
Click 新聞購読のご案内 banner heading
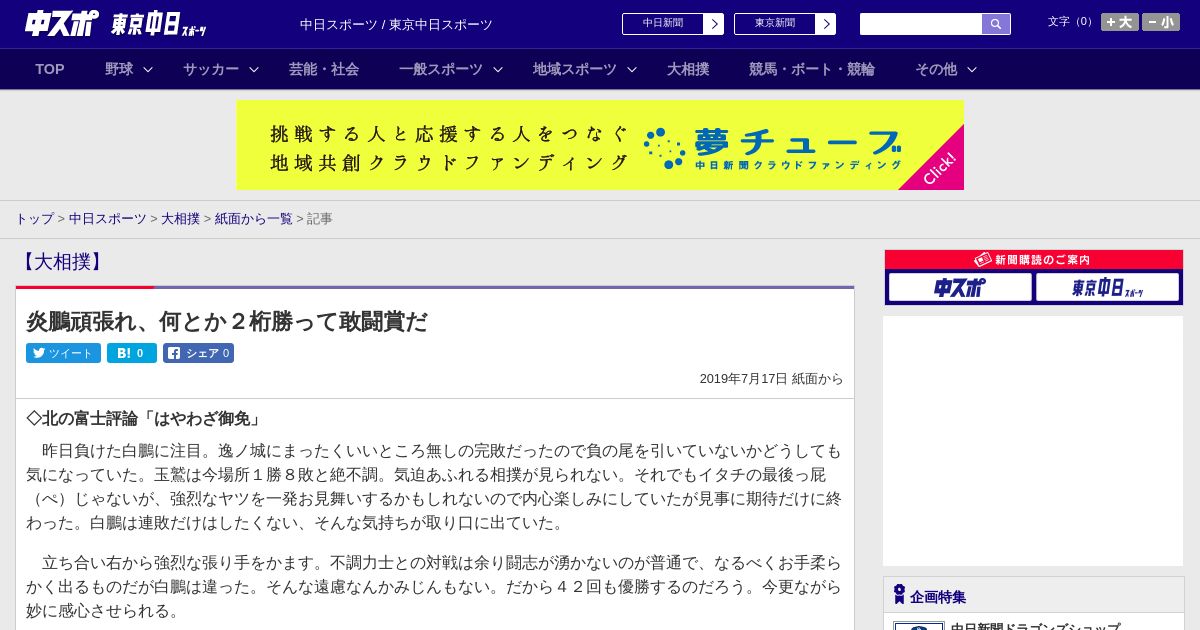point(1033,260)
